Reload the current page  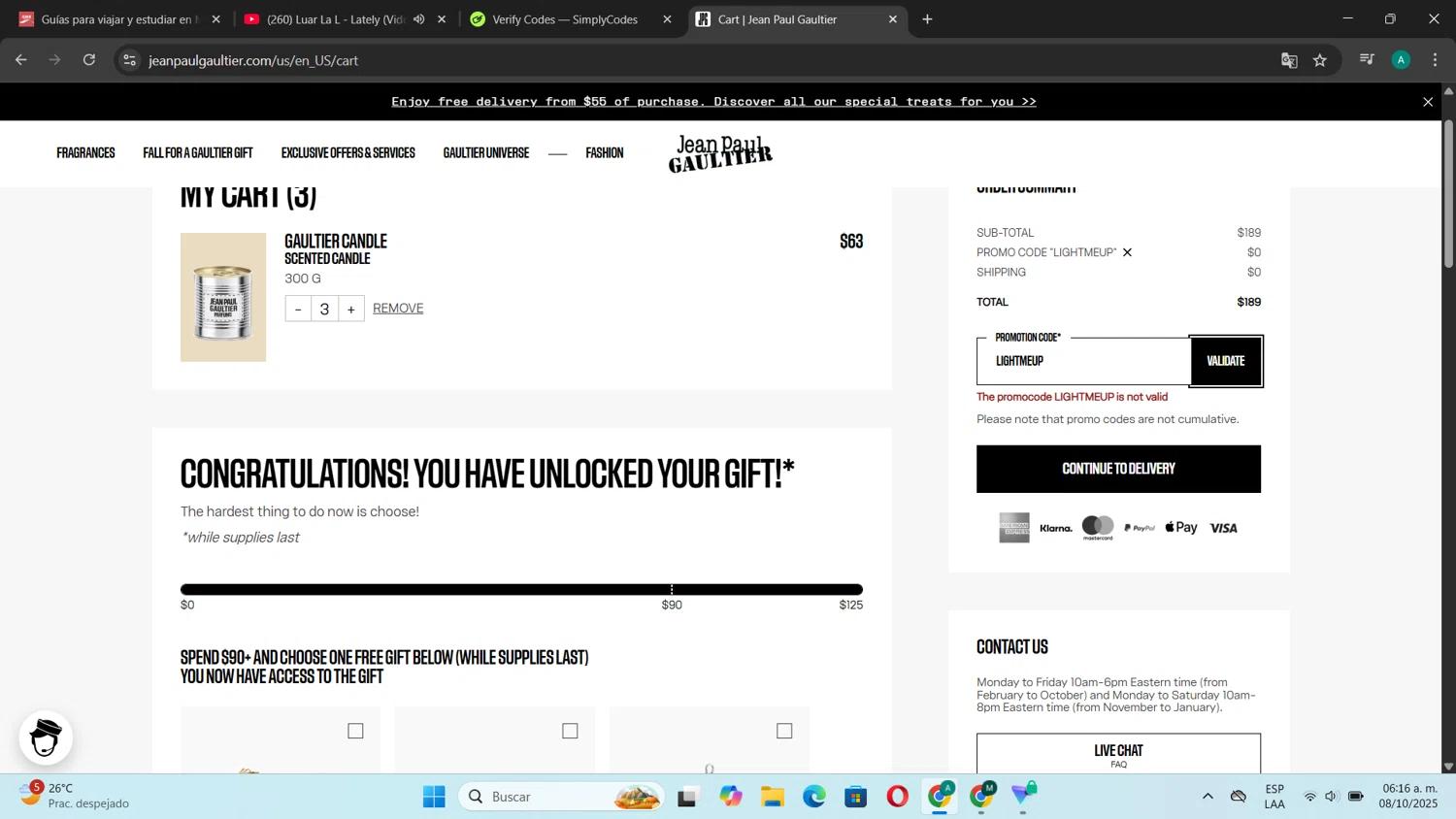[89, 60]
